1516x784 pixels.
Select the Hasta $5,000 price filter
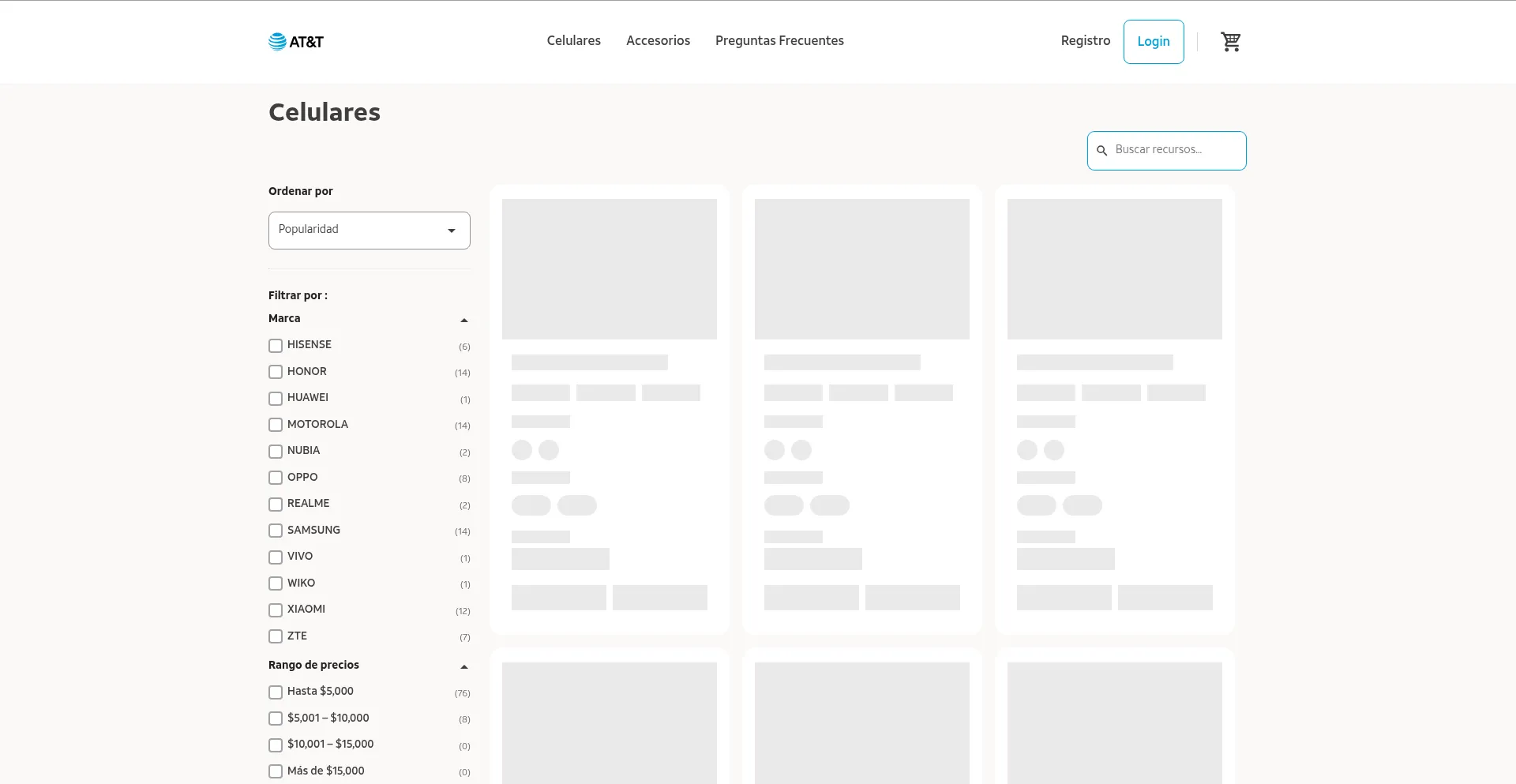[276, 692]
